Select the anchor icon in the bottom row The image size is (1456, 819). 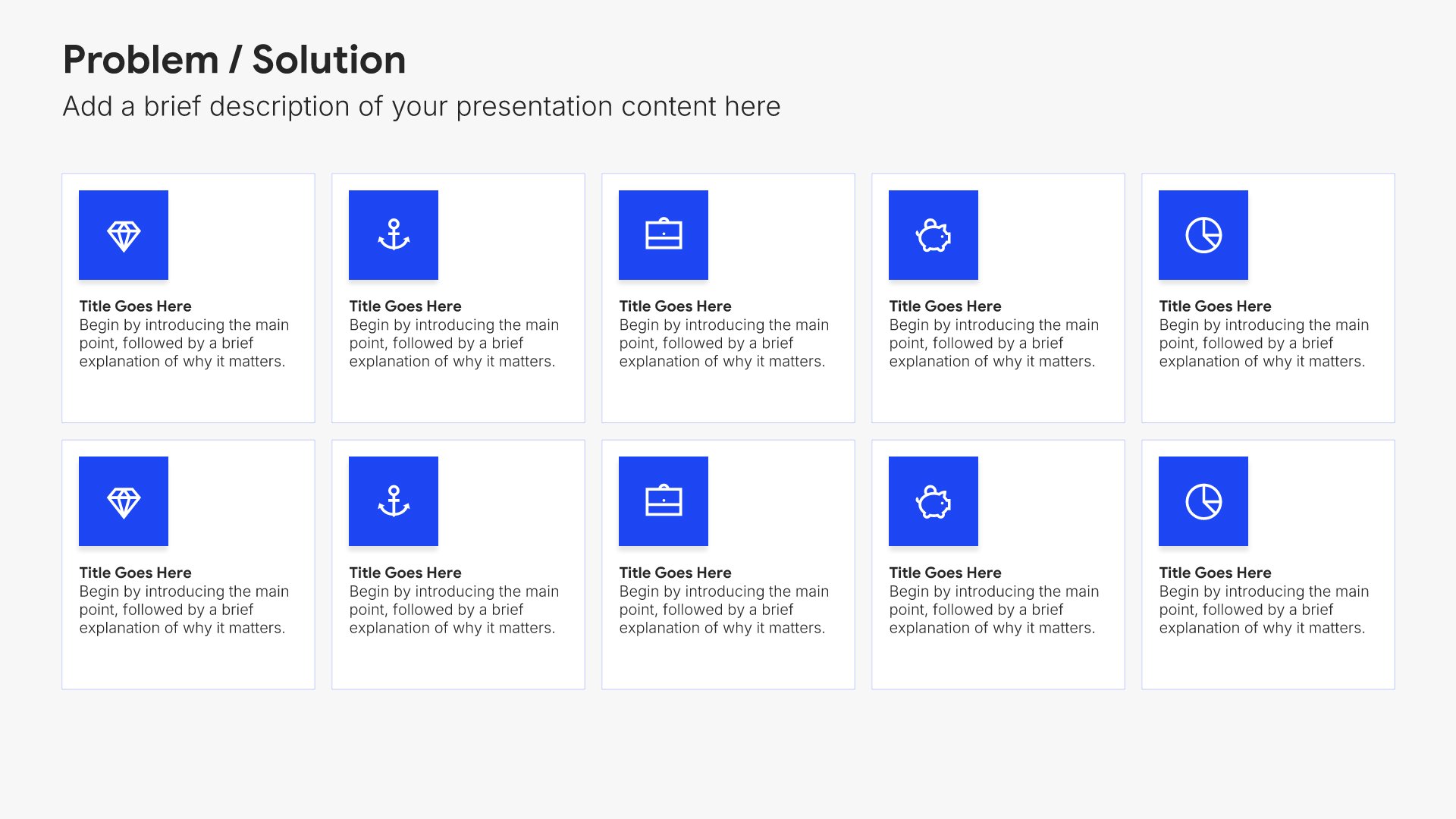point(394,501)
